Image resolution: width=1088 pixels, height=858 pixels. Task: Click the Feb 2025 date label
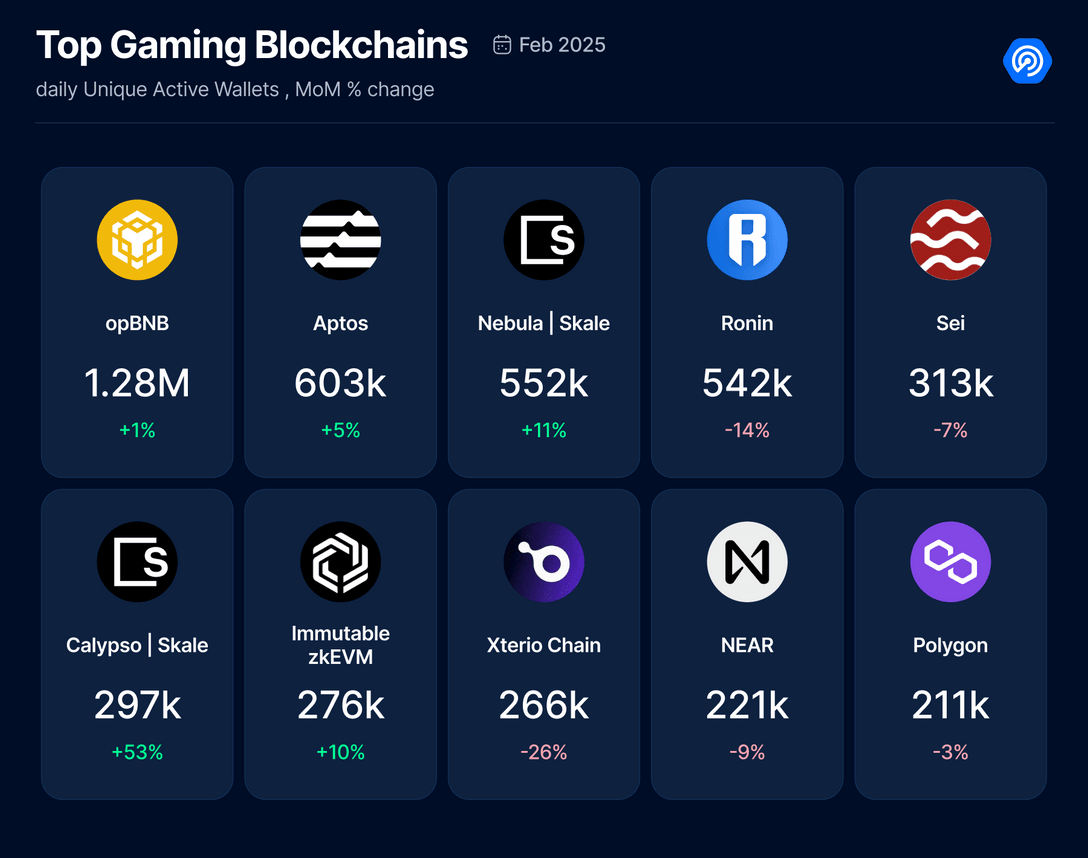pos(562,45)
